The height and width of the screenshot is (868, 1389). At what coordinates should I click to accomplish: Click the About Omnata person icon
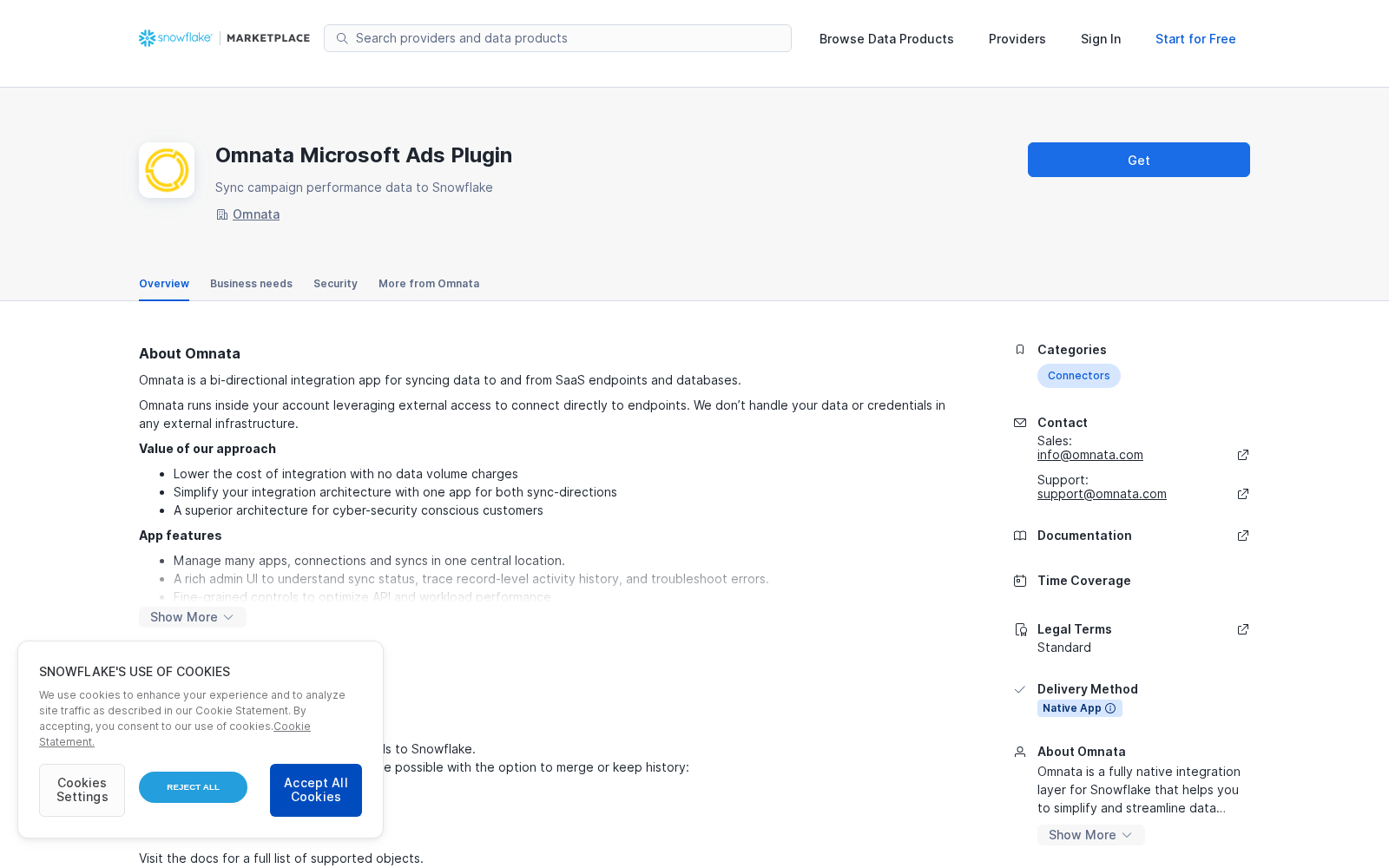coord(1020,752)
